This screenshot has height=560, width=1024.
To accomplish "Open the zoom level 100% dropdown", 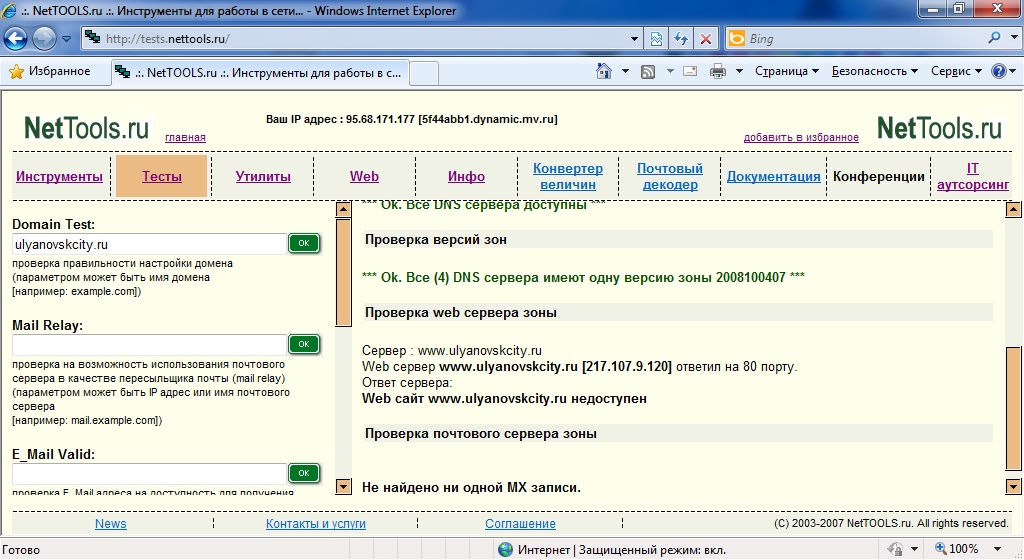I will pos(997,549).
